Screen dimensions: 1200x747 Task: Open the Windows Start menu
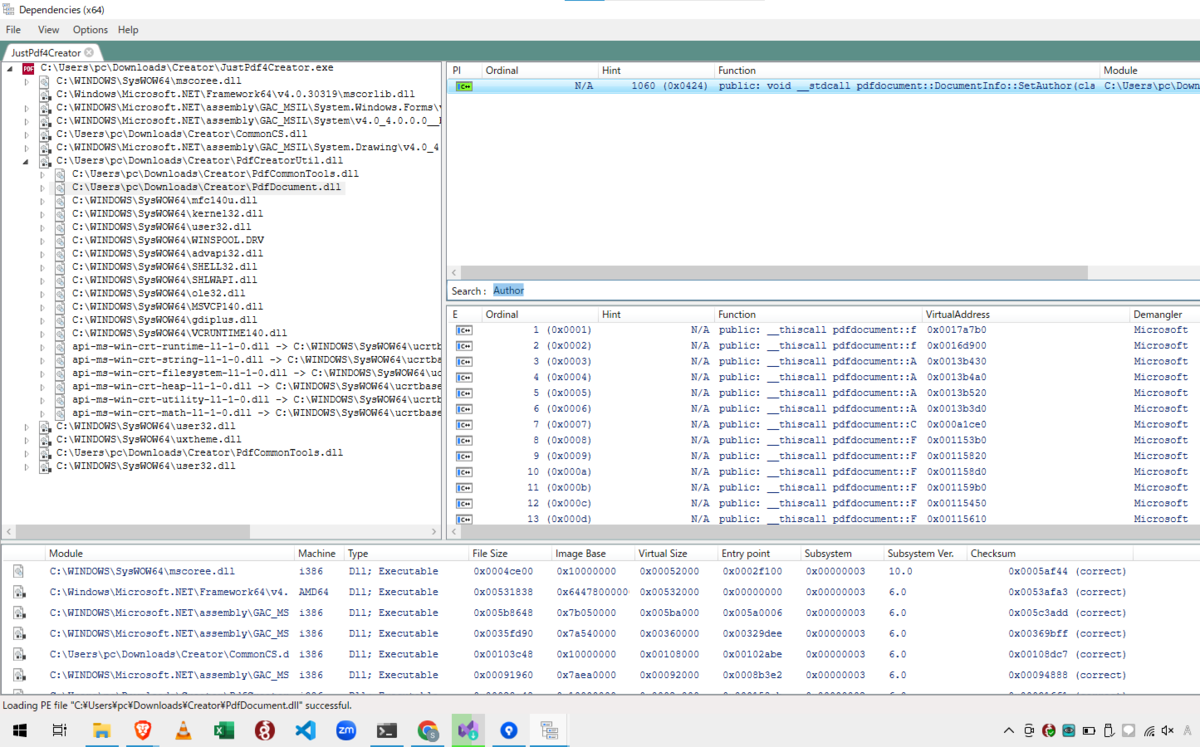pos(18,730)
